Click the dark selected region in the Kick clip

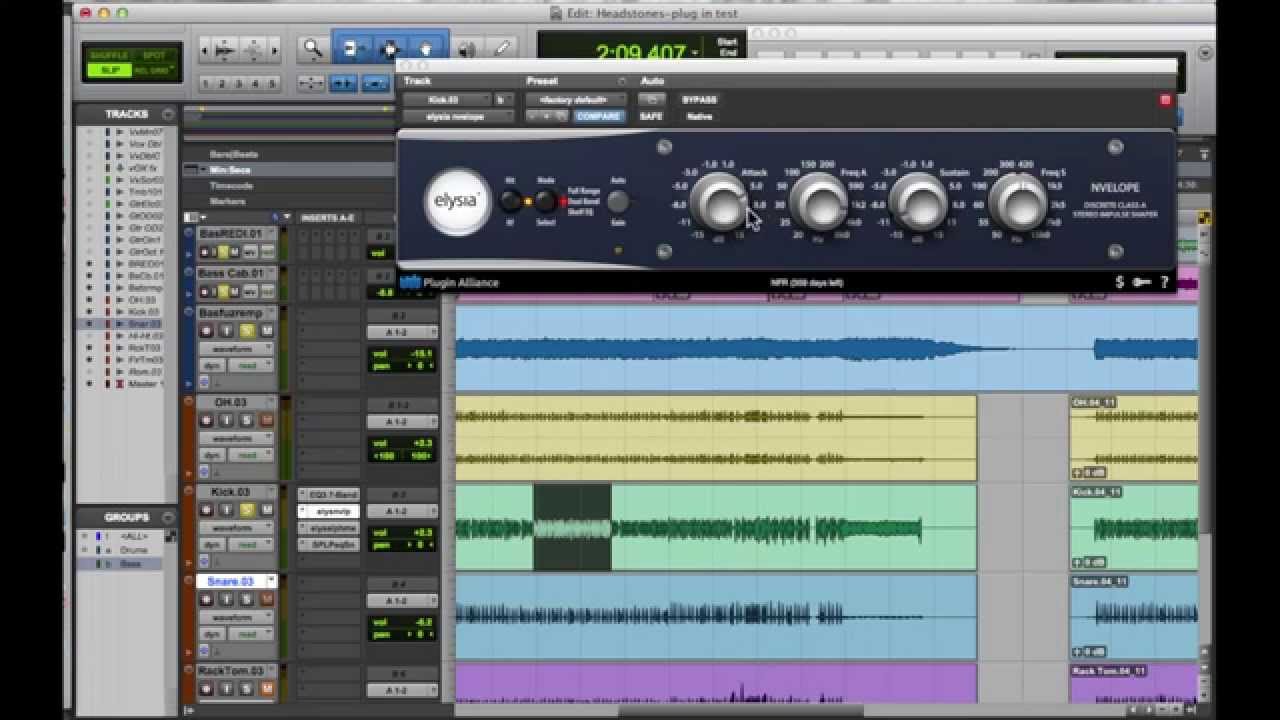point(572,528)
